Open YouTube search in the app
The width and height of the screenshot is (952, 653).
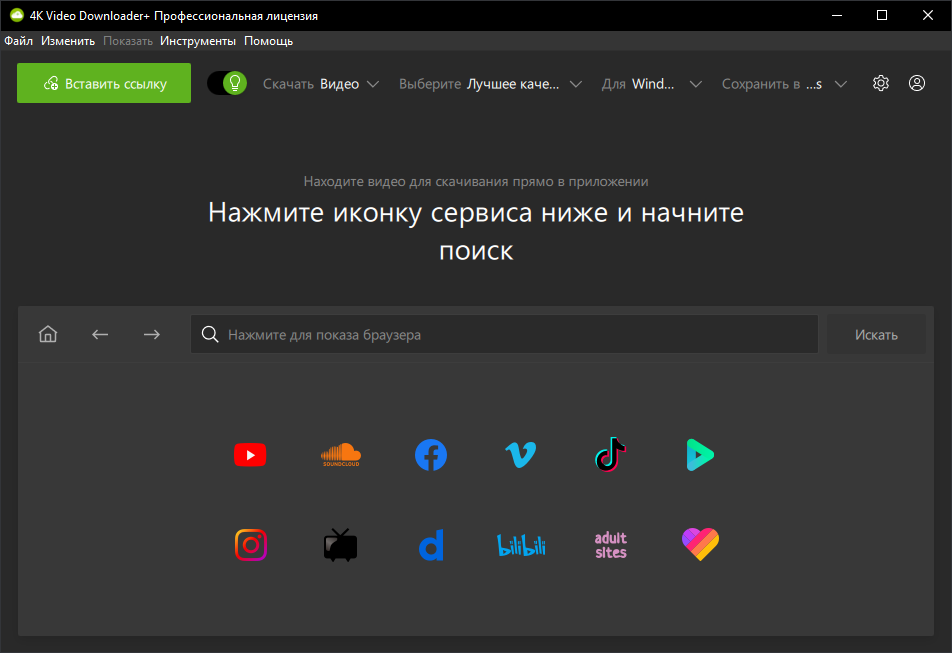250,455
